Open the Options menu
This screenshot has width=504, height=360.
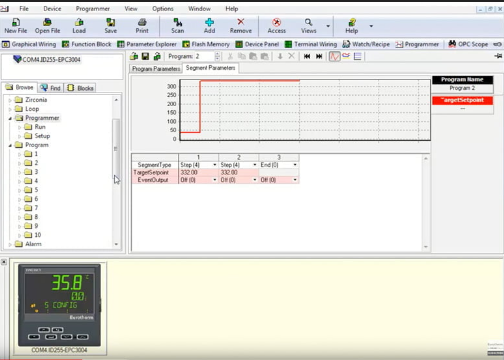point(163,9)
